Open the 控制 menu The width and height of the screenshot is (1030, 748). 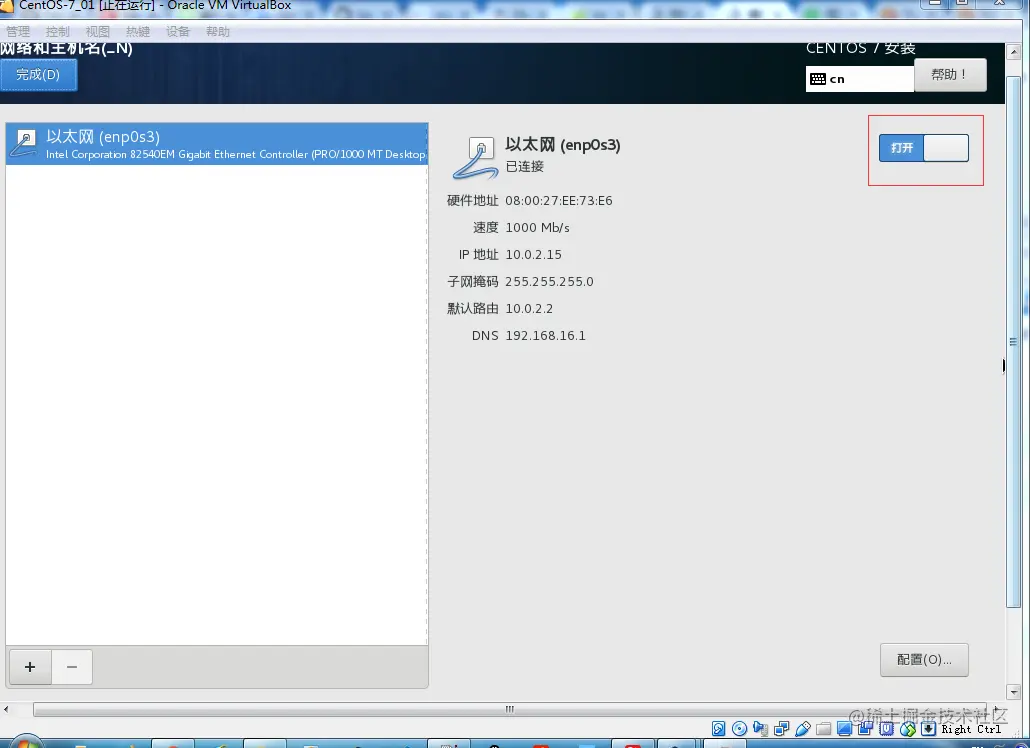pyautogui.click(x=58, y=32)
